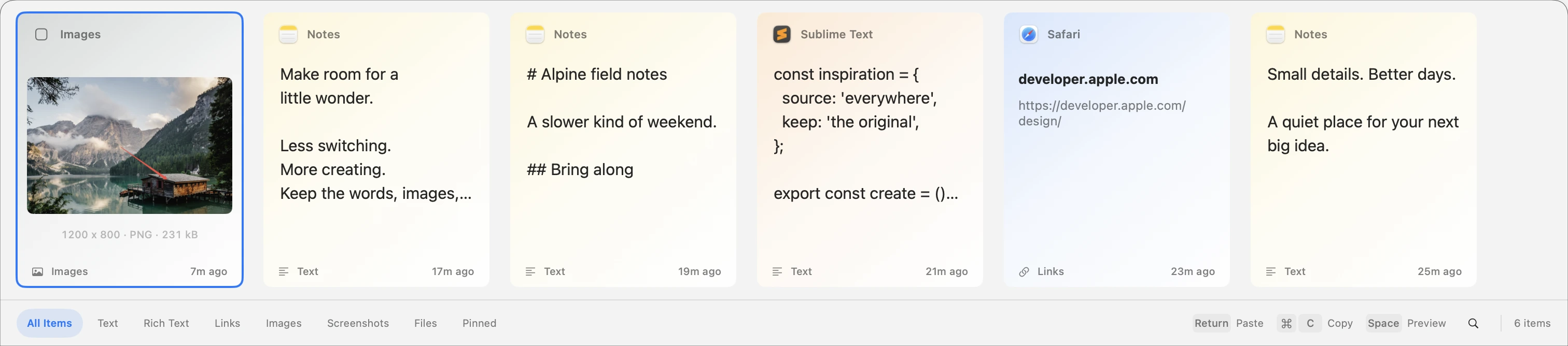The height and width of the screenshot is (346, 1568).
Task: Show Pinned items
Action: (479, 324)
